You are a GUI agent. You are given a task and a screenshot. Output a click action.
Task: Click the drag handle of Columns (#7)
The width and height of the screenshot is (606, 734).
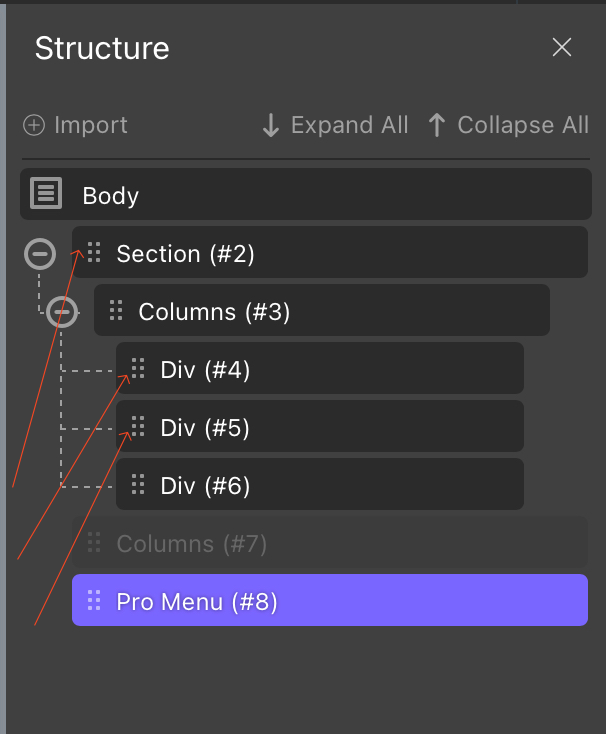pos(94,543)
